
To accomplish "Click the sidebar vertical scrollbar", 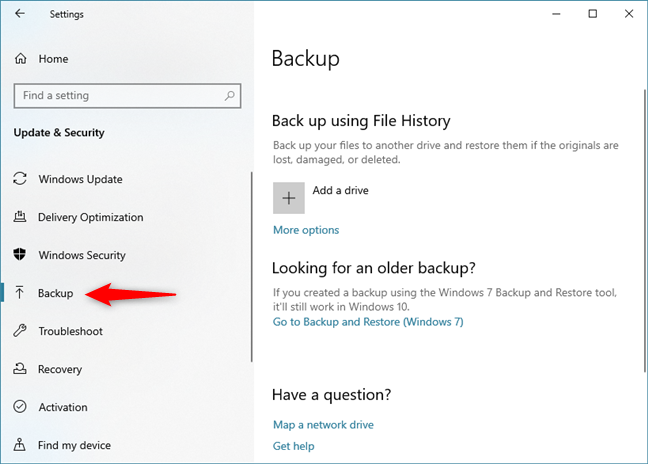I will point(251,267).
